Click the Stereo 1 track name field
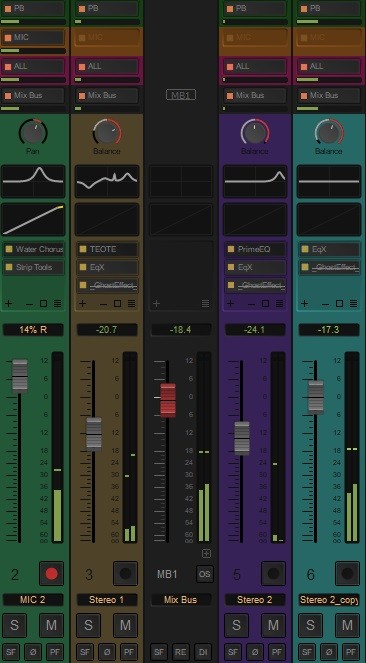 107,600
